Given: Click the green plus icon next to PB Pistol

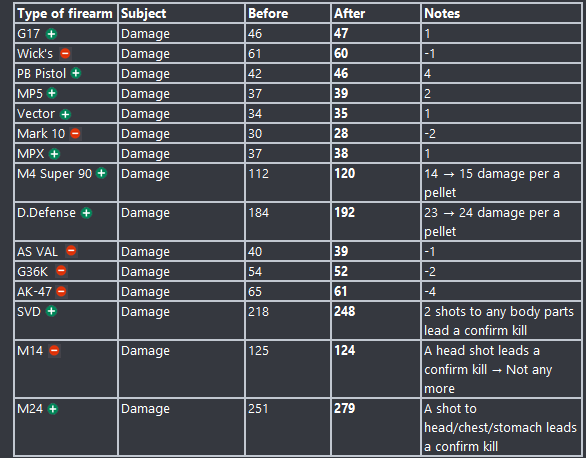Looking at the screenshot, I should [x=76, y=73].
